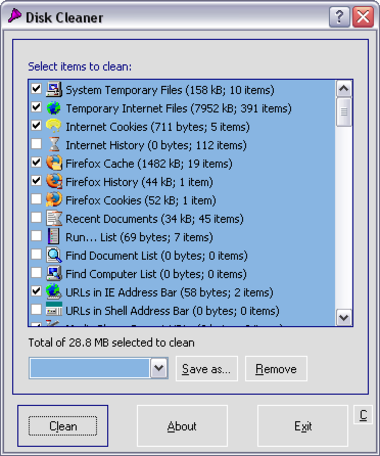The width and height of the screenshot is (380, 456).
Task: Click the System Temporary Files computer icon
Action: point(54,89)
